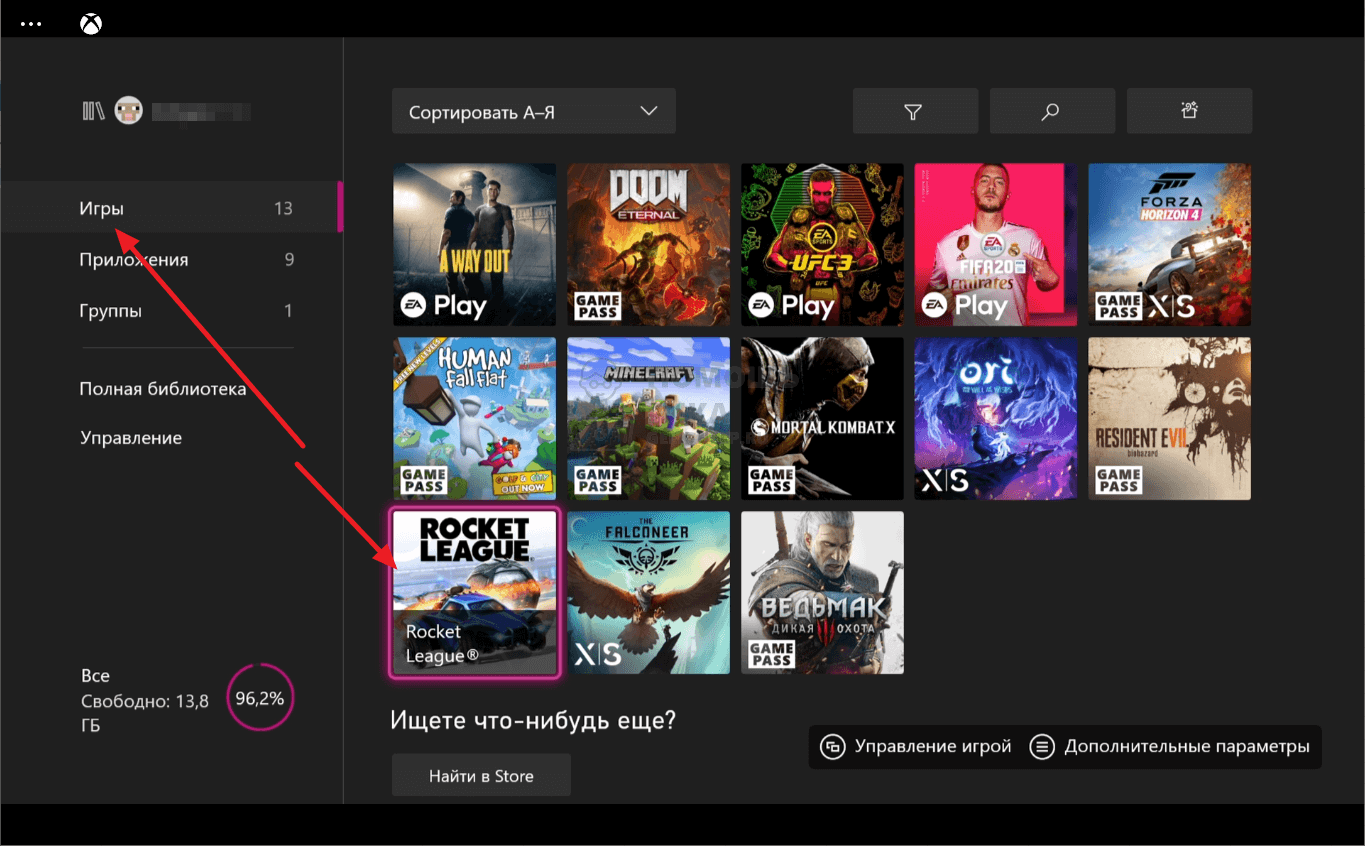Select the Ведьмак Дикая Охота tile
1365x846 pixels.
point(822,593)
